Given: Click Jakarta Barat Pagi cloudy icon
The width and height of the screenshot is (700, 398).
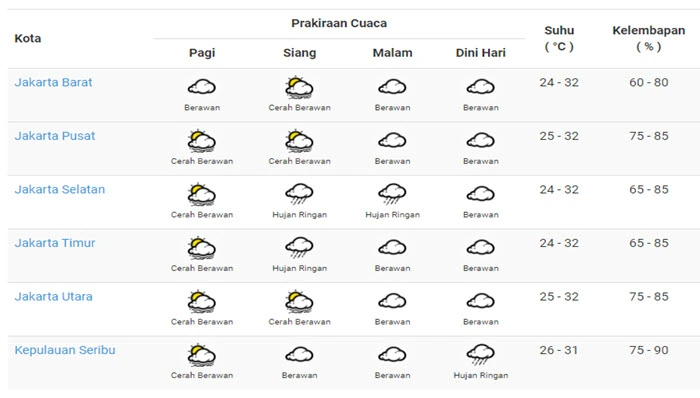Looking at the screenshot, I should tap(201, 87).
